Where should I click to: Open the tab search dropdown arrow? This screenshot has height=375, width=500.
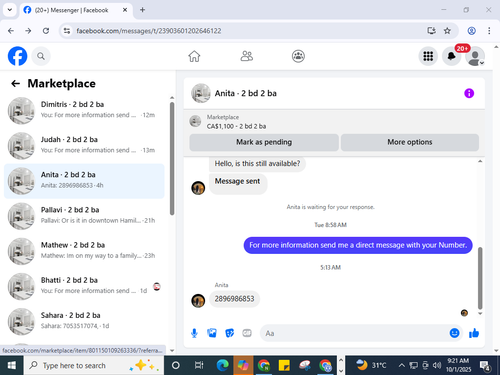10,10
